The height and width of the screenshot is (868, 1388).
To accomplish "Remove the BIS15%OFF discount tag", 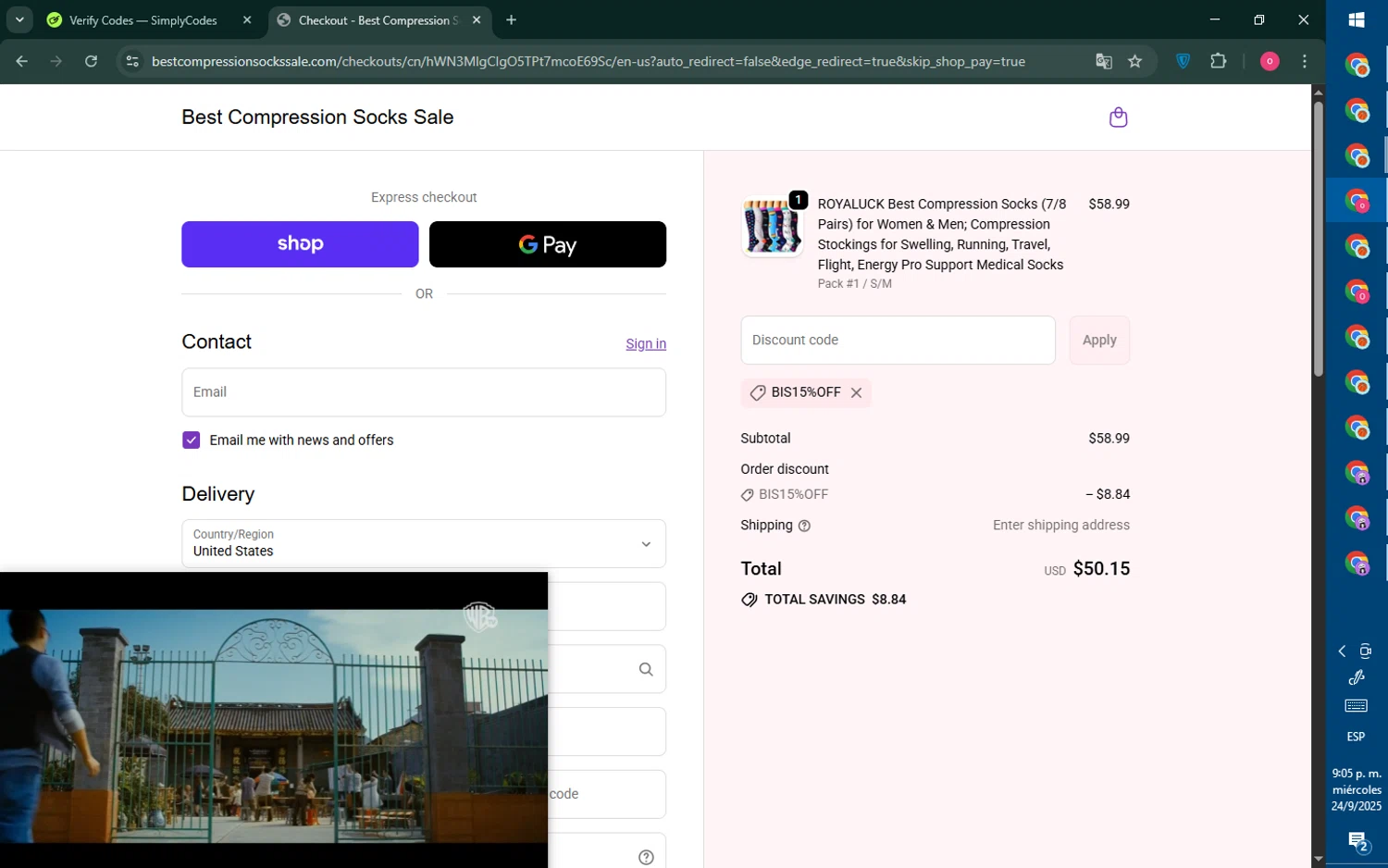I will point(856,392).
